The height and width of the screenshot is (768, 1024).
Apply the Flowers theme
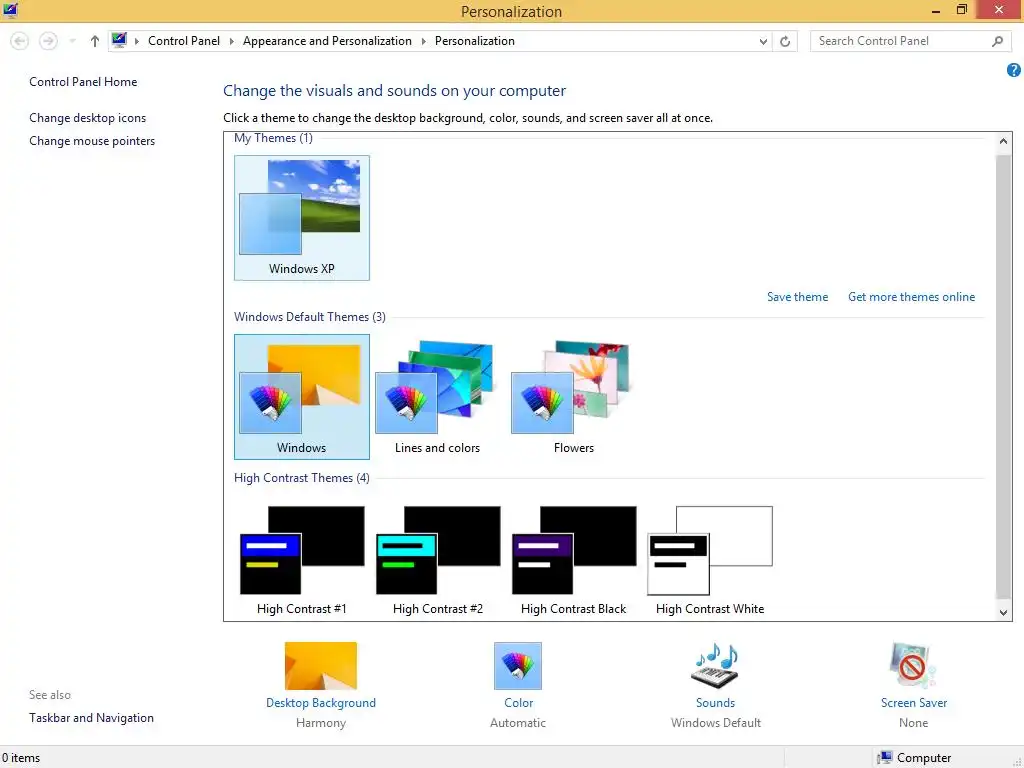click(573, 397)
